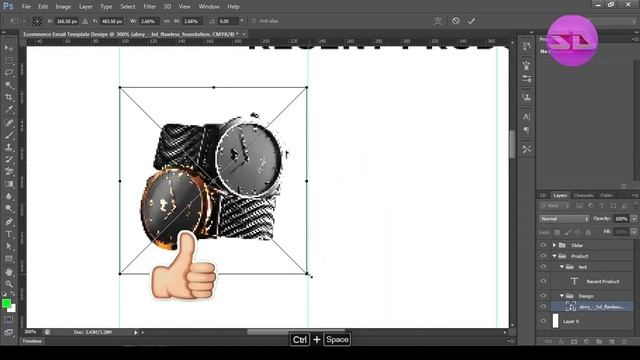The image size is (640, 360).
Task: Open the Layer menu
Action: (86, 7)
